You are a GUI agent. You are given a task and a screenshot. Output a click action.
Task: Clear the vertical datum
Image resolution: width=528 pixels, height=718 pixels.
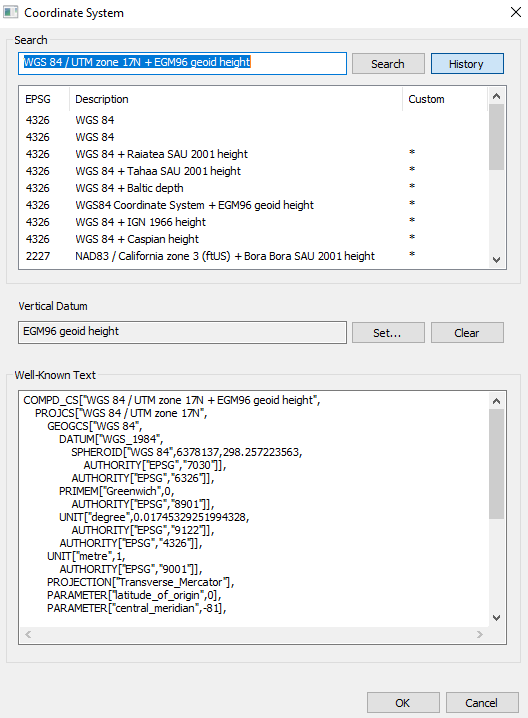coord(467,332)
